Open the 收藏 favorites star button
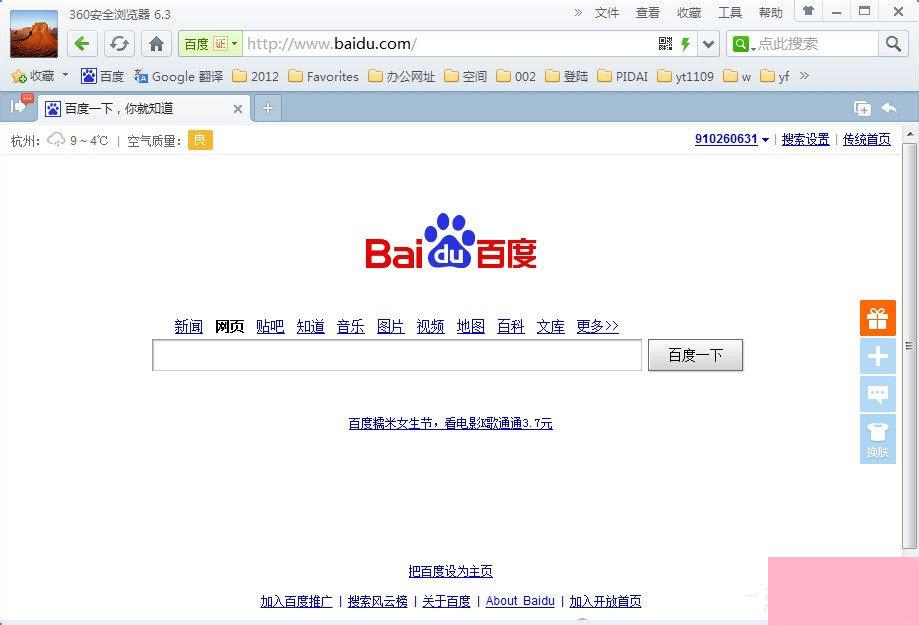The width and height of the screenshot is (919, 625). (33, 76)
